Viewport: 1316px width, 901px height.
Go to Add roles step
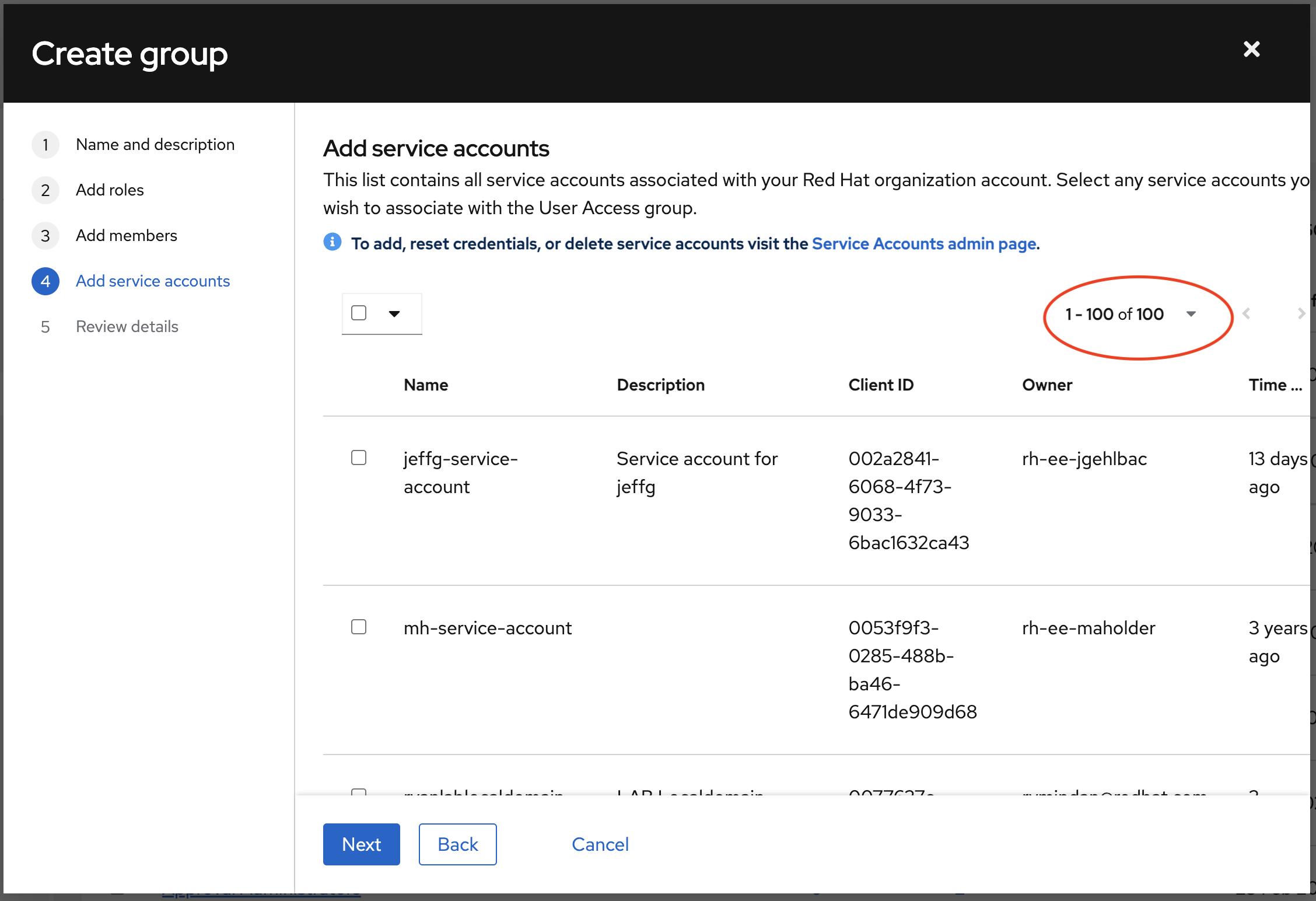tap(110, 190)
